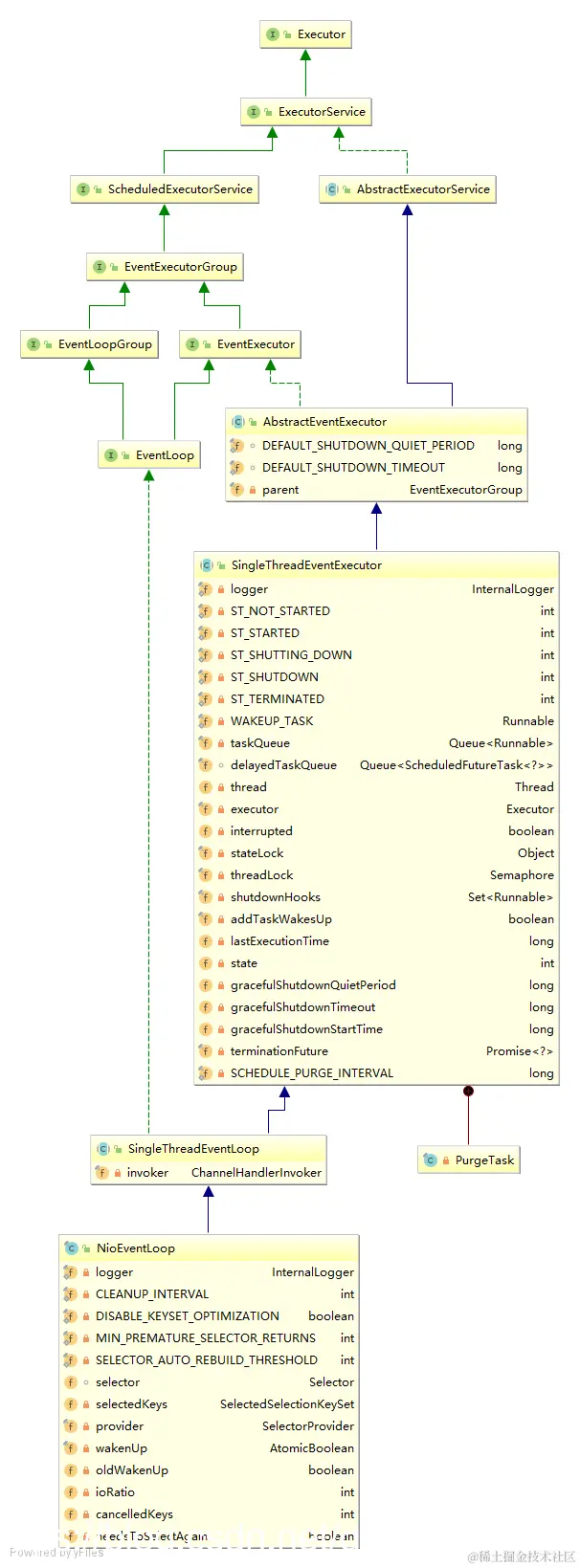Click field icon beside SingleThreadEventExecutor logger
Image resolution: width=580 pixels, height=1568 pixels.
click(205, 589)
